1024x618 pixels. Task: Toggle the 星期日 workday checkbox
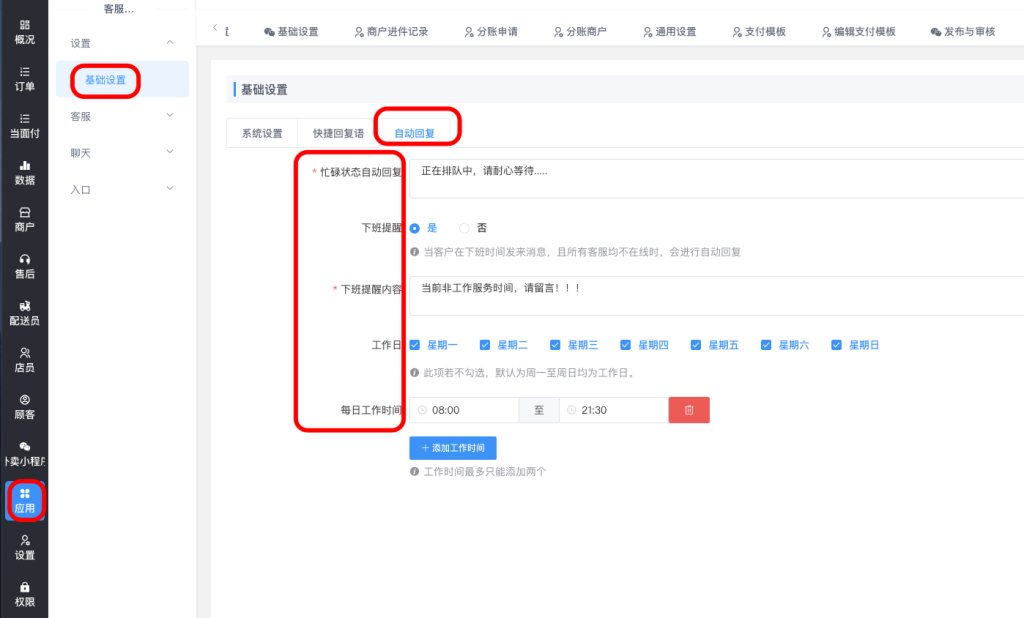tap(837, 345)
